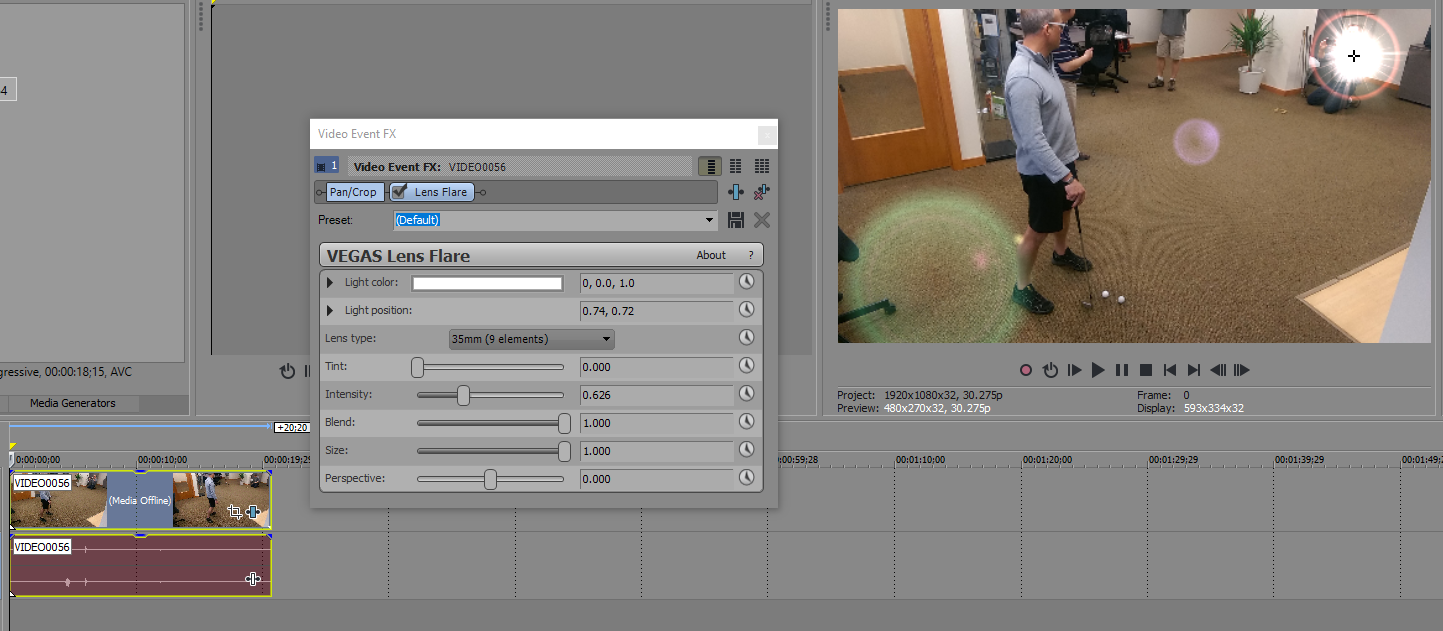The width and height of the screenshot is (1443, 631).
Task: Switch to the single-column plug-in layout view
Action: pyautogui.click(x=710, y=166)
